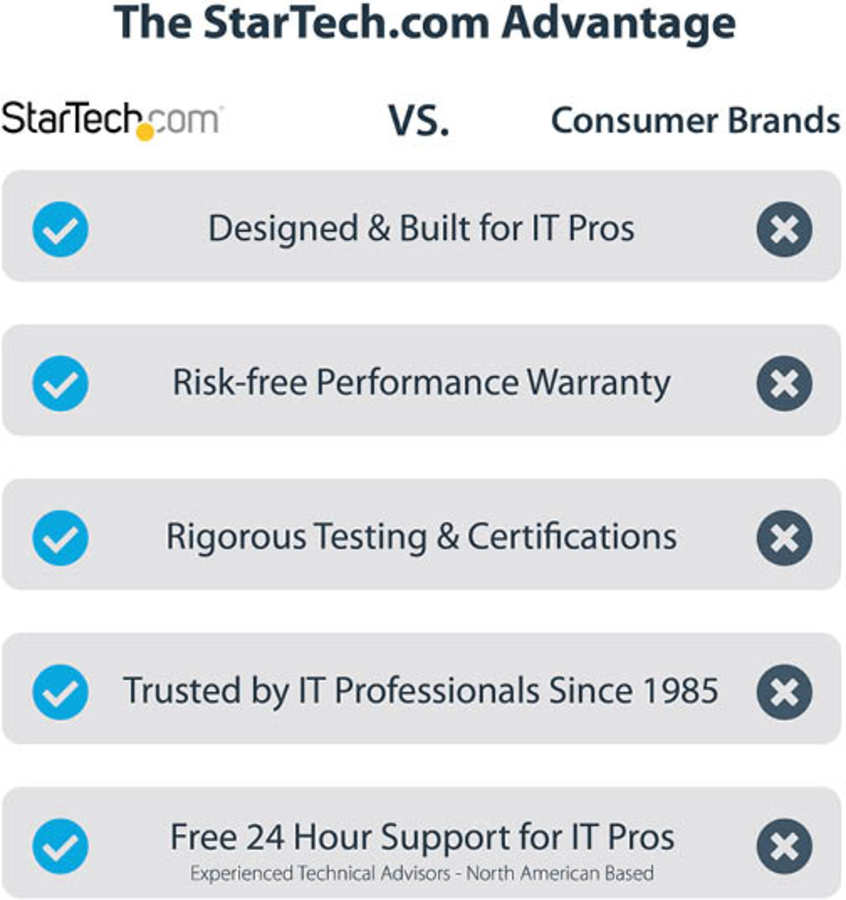
Task: Click 'Rigorous Testing & Certifications' label
Action: (421, 537)
